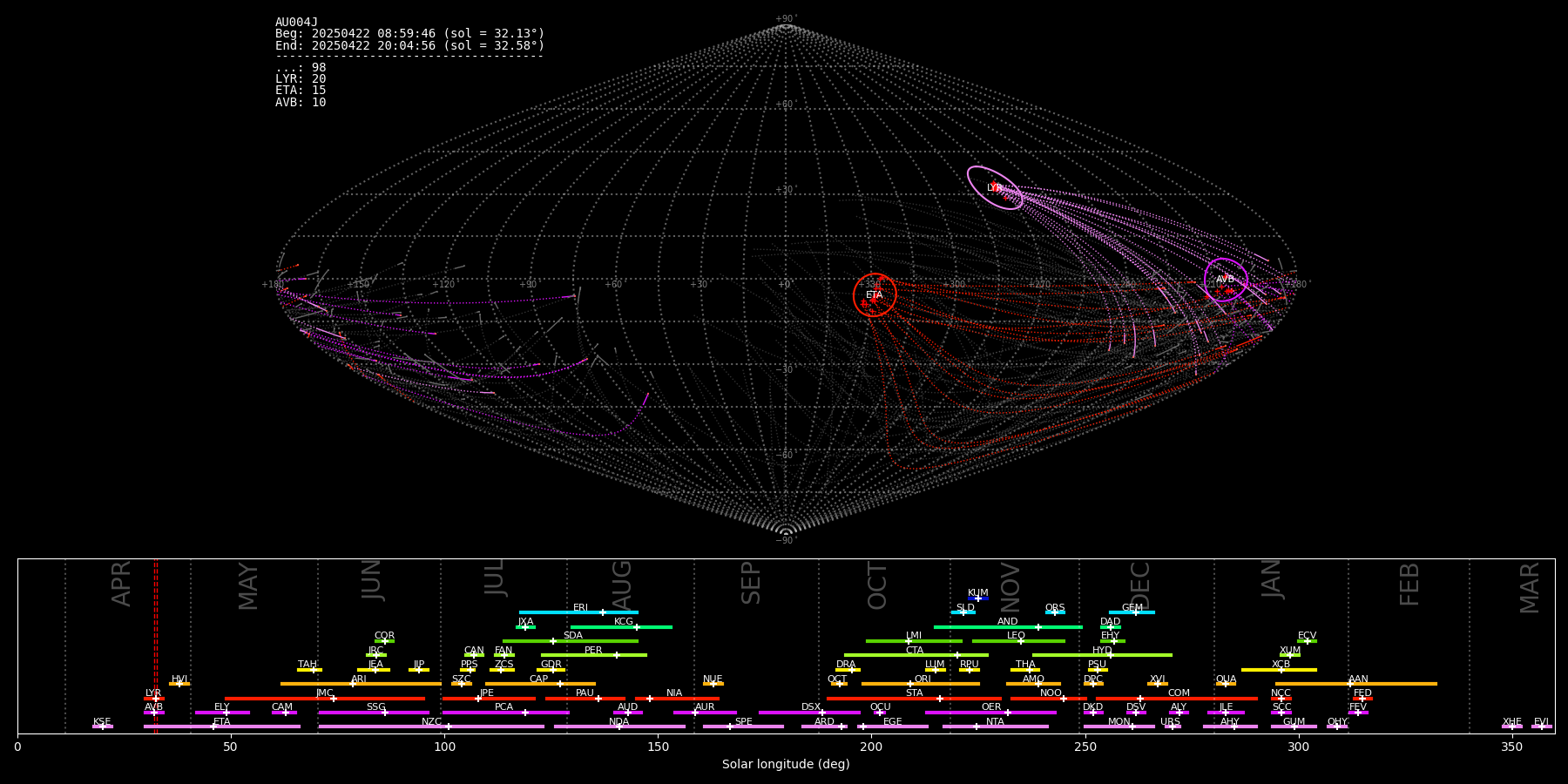This screenshot has width=1568, height=784.
Task: Click the QUA shower label in timeline
Action: coord(1227,679)
